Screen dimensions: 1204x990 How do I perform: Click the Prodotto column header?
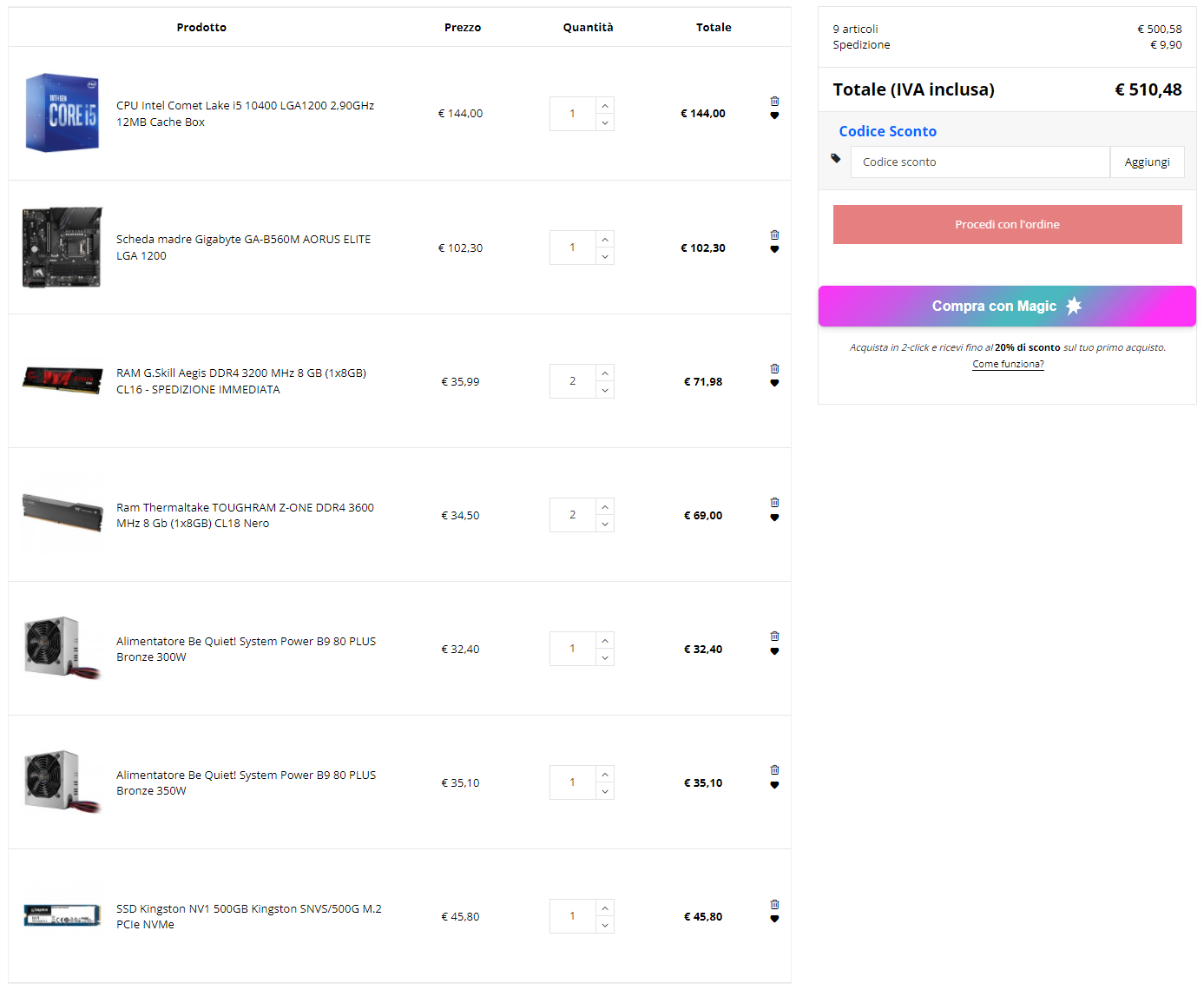click(x=201, y=28)
